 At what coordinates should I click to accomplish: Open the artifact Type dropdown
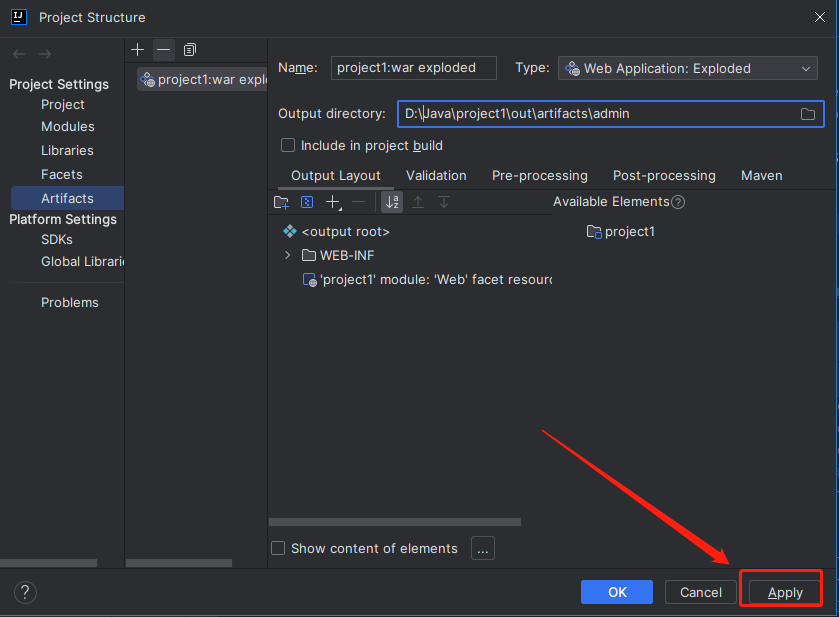(x=688, y=68)
